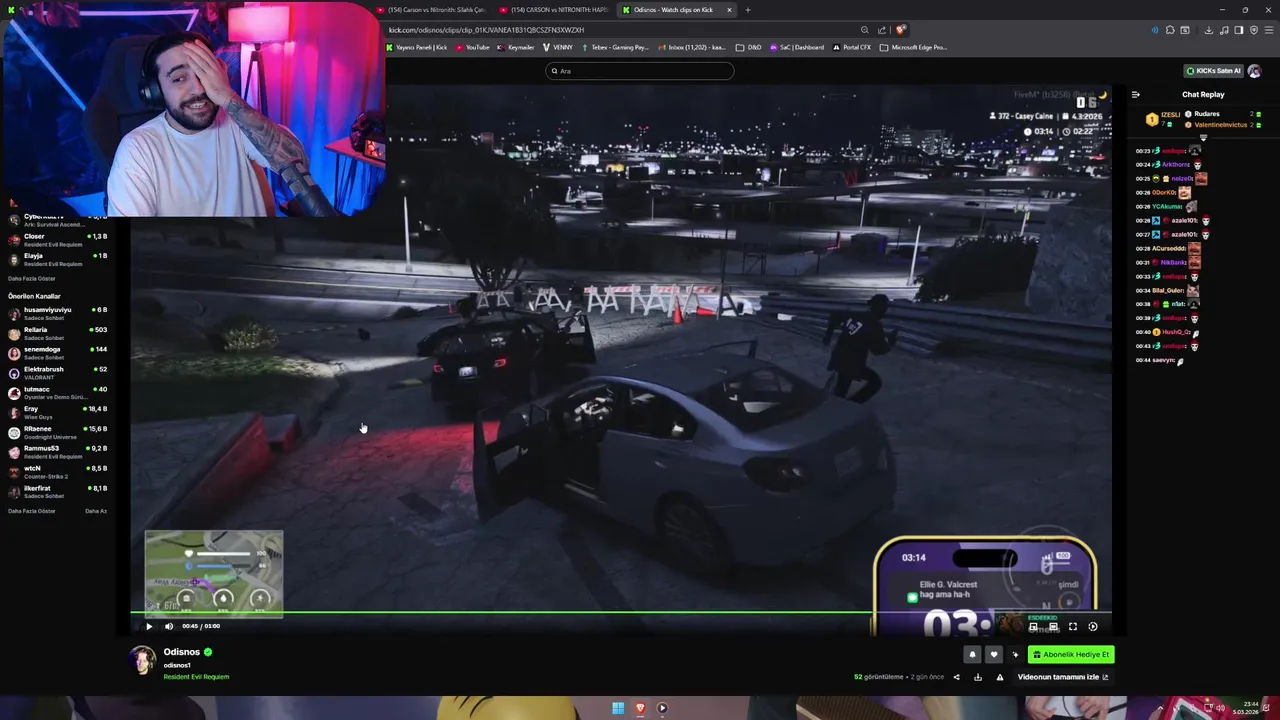This screenshot has width=1280, height=720.
Task: Open the browser hamburger menu
Action: pos(1267,30)
